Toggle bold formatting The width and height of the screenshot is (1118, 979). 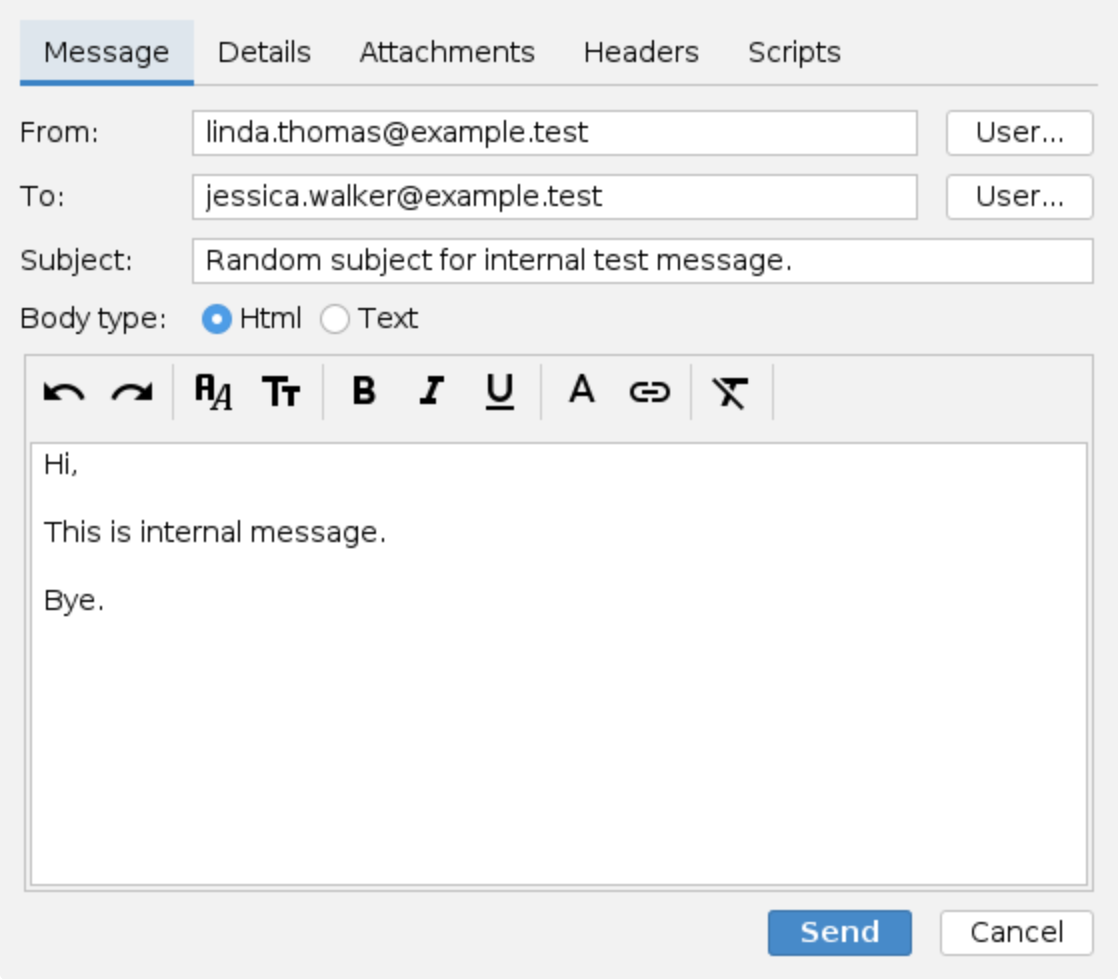[364, 391]
